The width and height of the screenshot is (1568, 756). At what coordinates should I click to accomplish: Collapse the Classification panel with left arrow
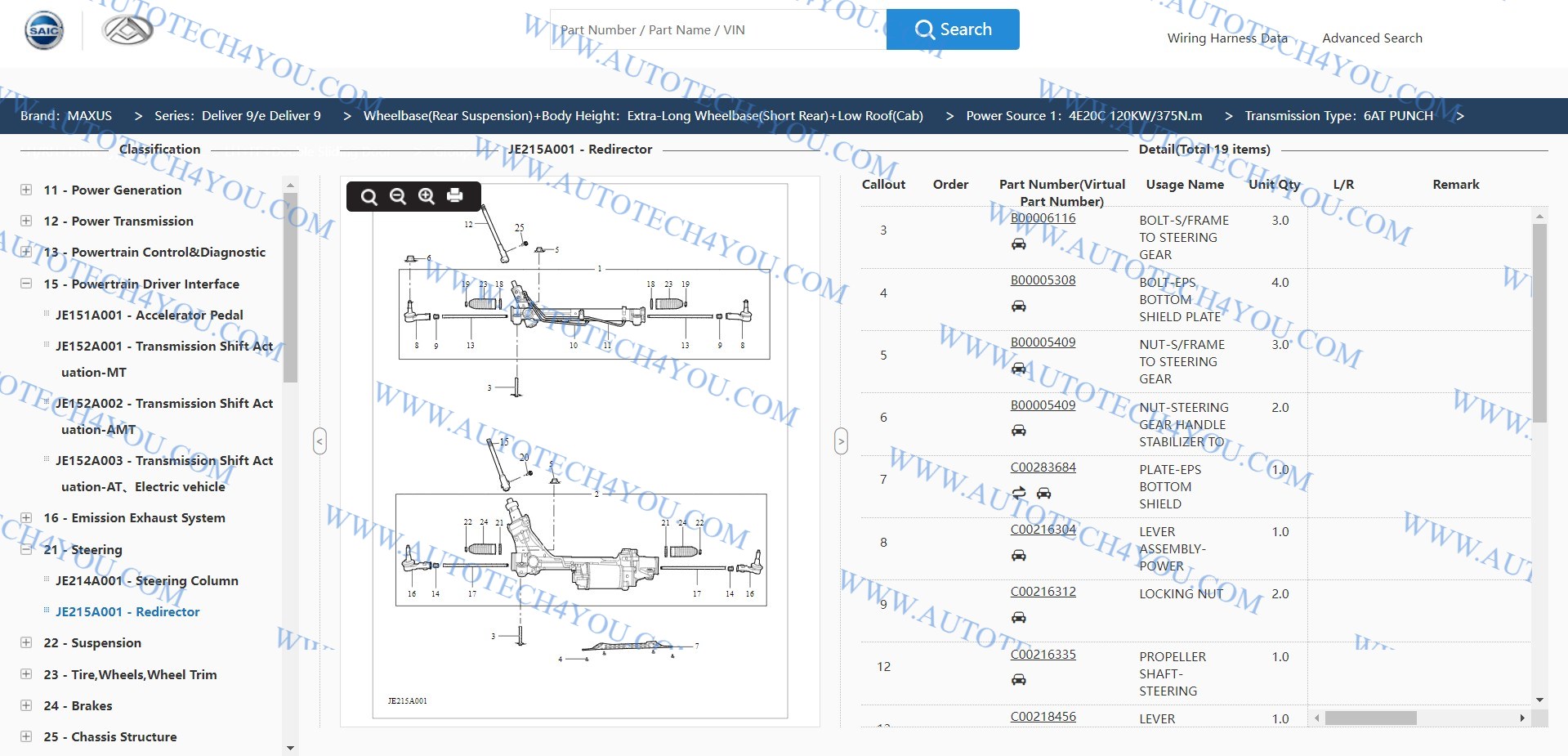319,441
